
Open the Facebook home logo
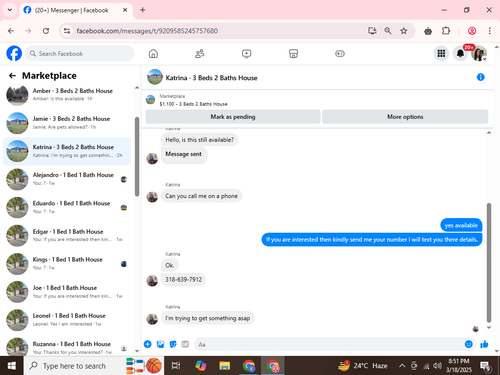[14, 53]
